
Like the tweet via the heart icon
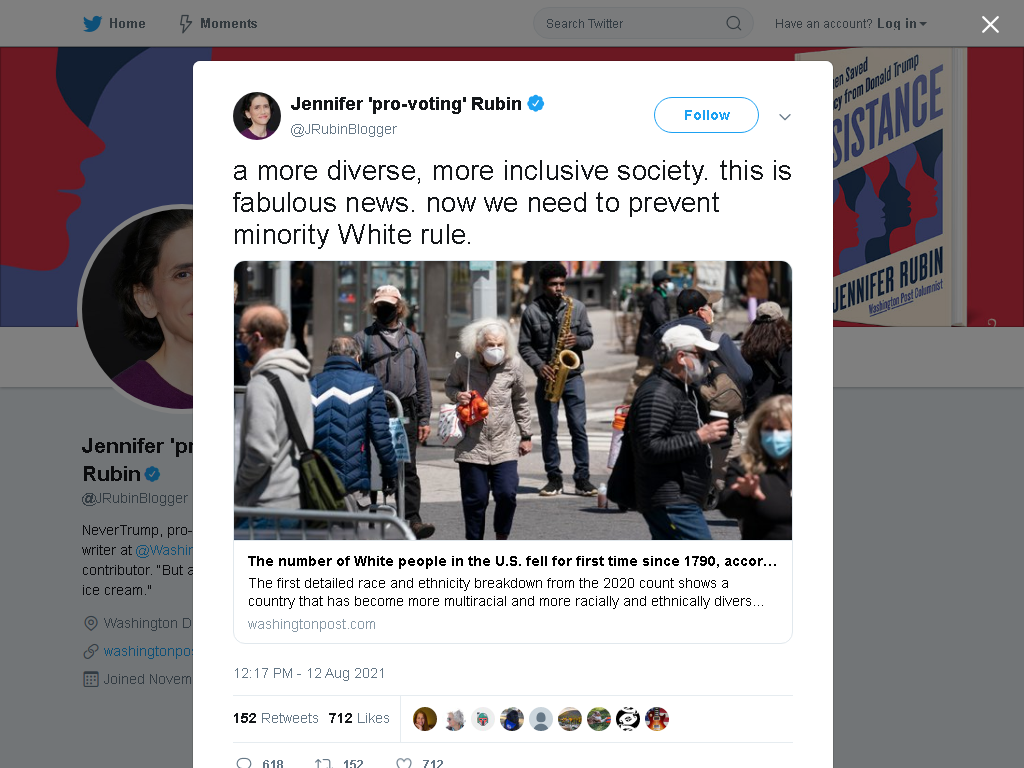tap(404, 763)
